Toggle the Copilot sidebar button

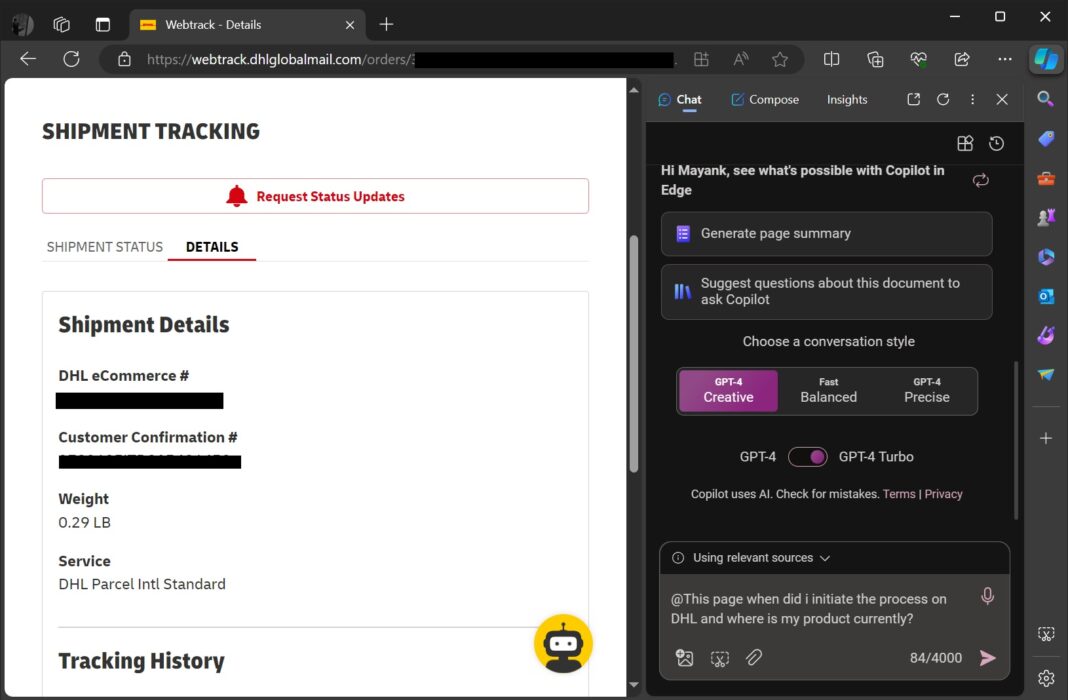(1046, 59)
